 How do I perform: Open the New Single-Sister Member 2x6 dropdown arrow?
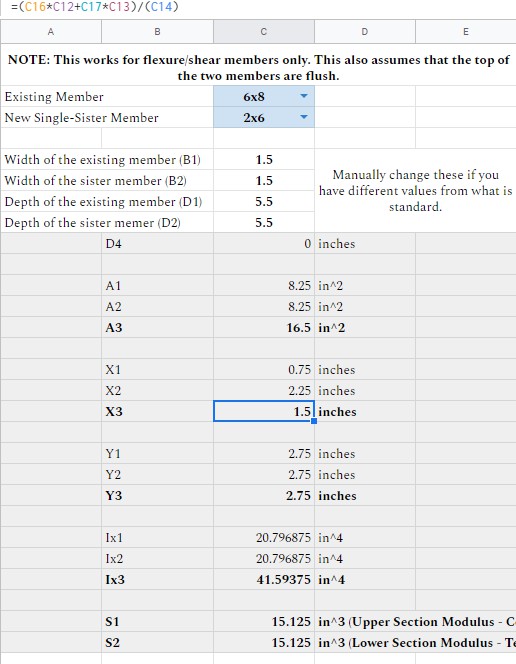pos(304,117)
